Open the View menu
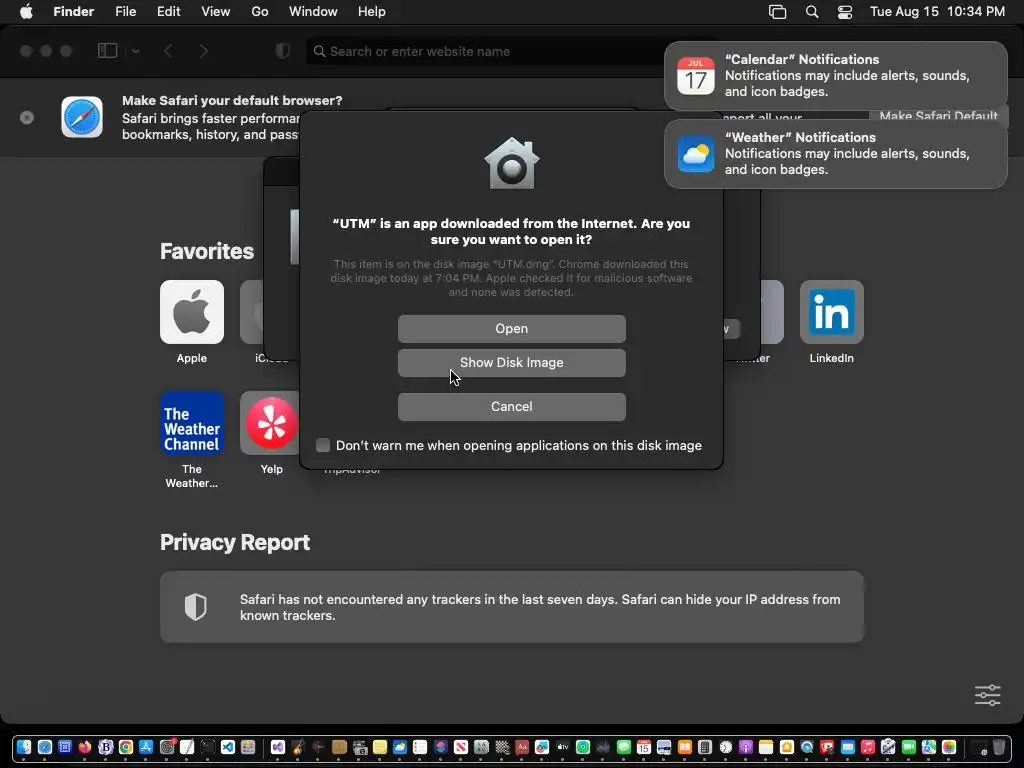This screenshot has width=1024, height=768. point(216,12)
